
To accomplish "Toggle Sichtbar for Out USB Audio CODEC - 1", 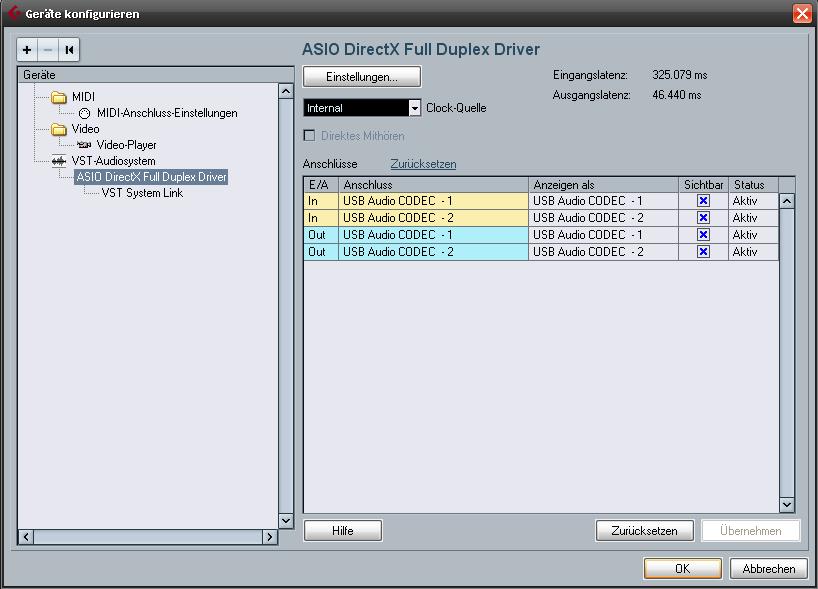I will tap(703, 235).
